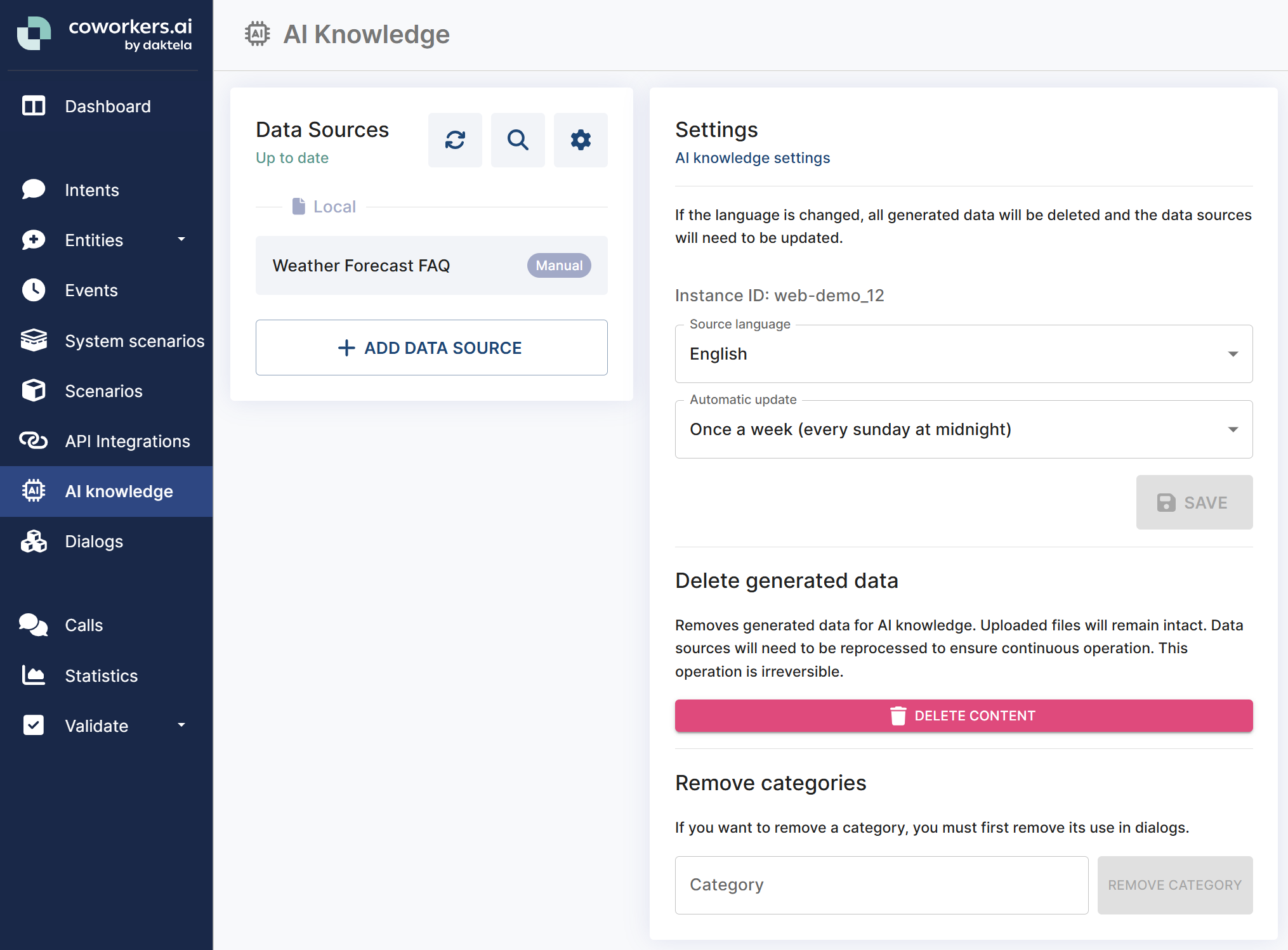Click the API Integrations link icon
The image size is (1288, 950).
click(x=34, y=441)
